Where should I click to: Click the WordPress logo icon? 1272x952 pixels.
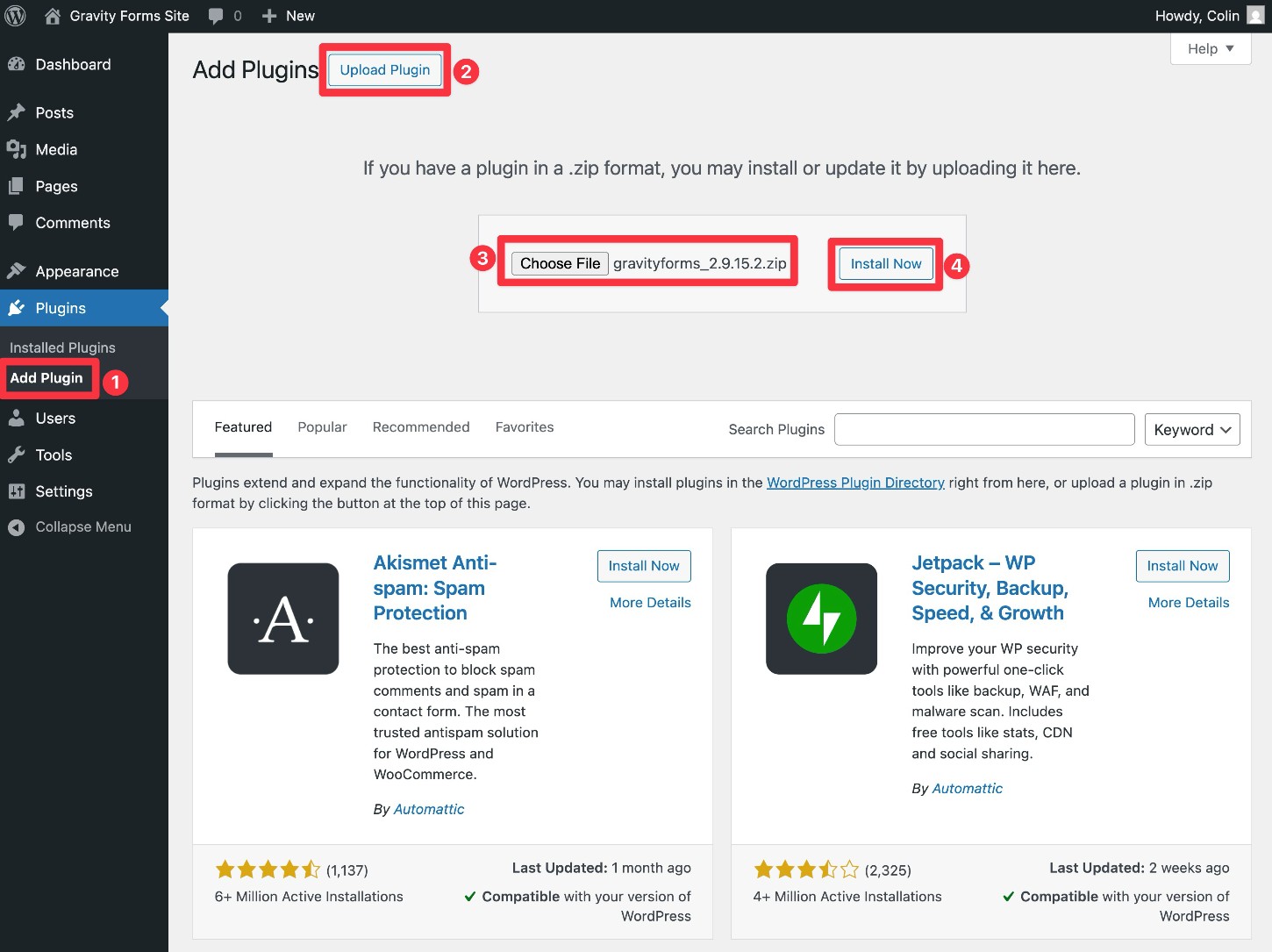[x=16, y=16]
